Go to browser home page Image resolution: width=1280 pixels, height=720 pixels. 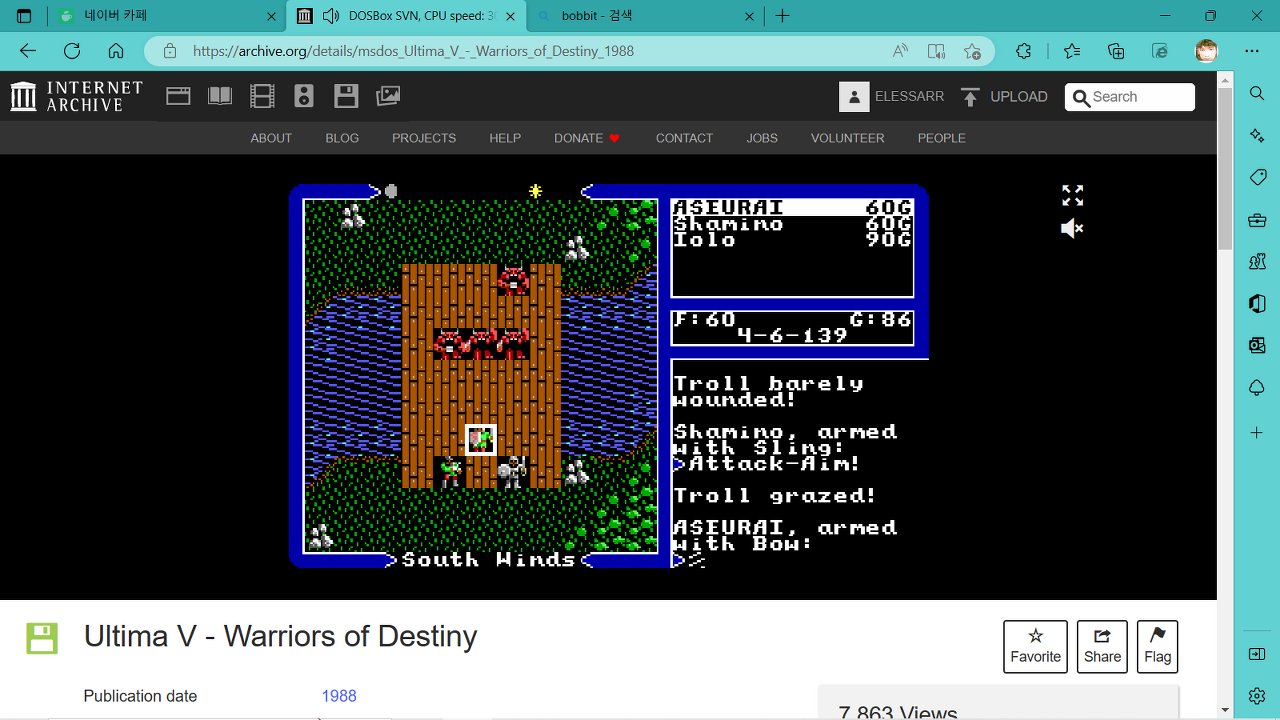pos(116,51)
